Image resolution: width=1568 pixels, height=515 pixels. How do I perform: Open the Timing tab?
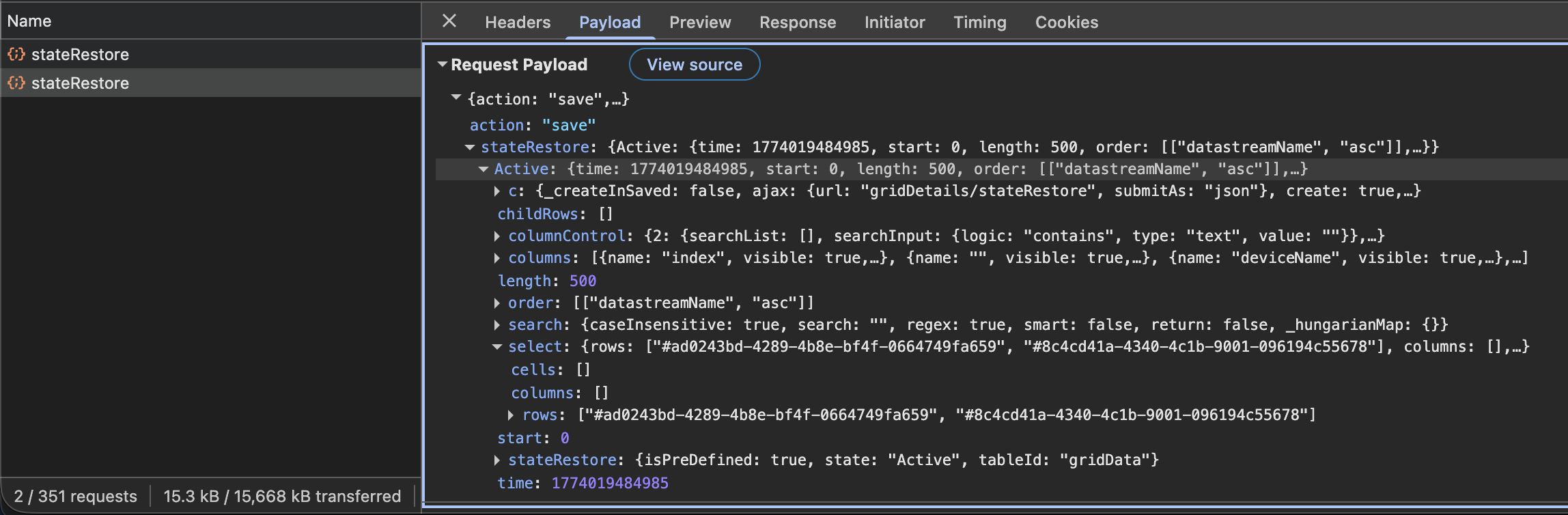(x=979, y=23)
